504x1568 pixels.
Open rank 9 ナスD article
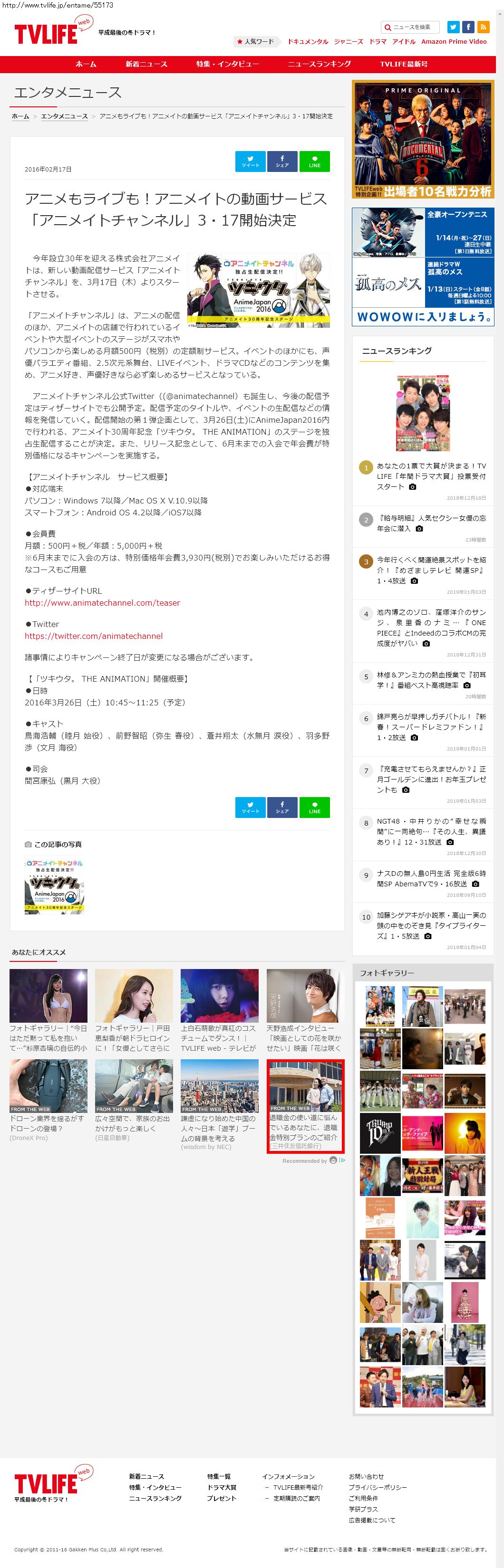[x=431, y=878]
